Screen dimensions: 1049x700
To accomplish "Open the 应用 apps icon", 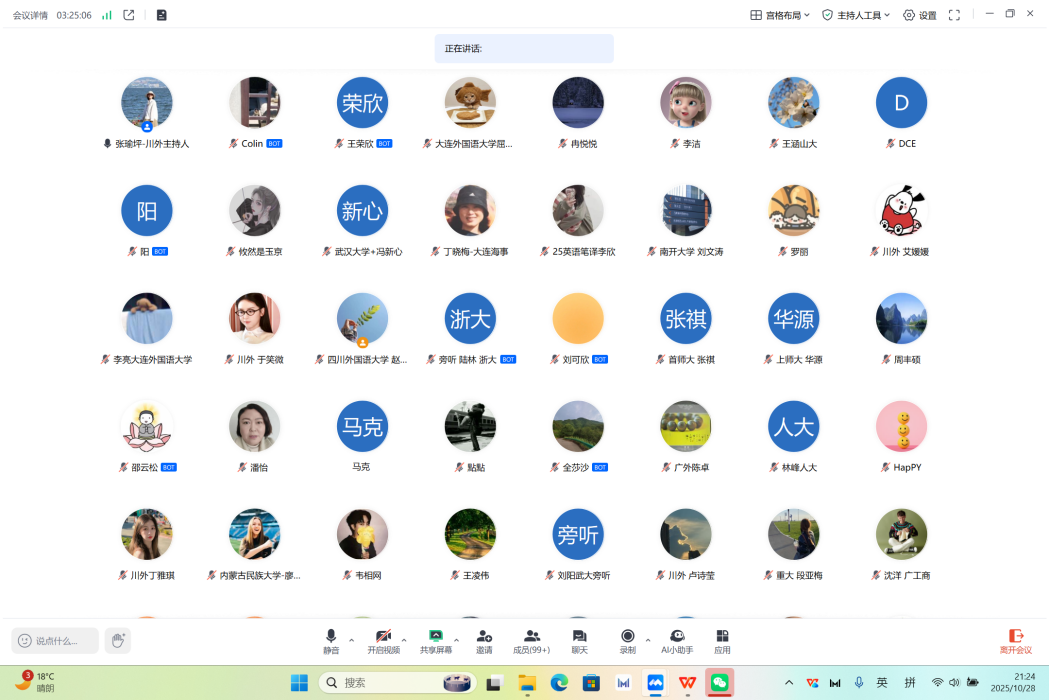I will [x=722, y=641].
